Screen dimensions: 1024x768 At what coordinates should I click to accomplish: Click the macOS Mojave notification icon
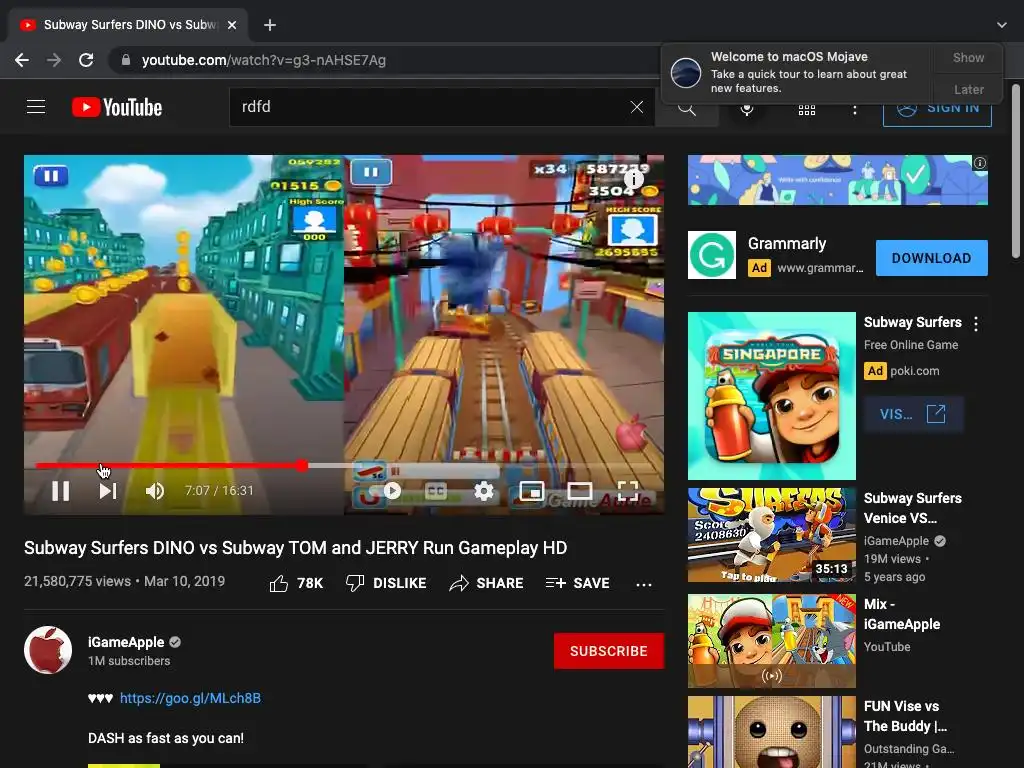686,72
